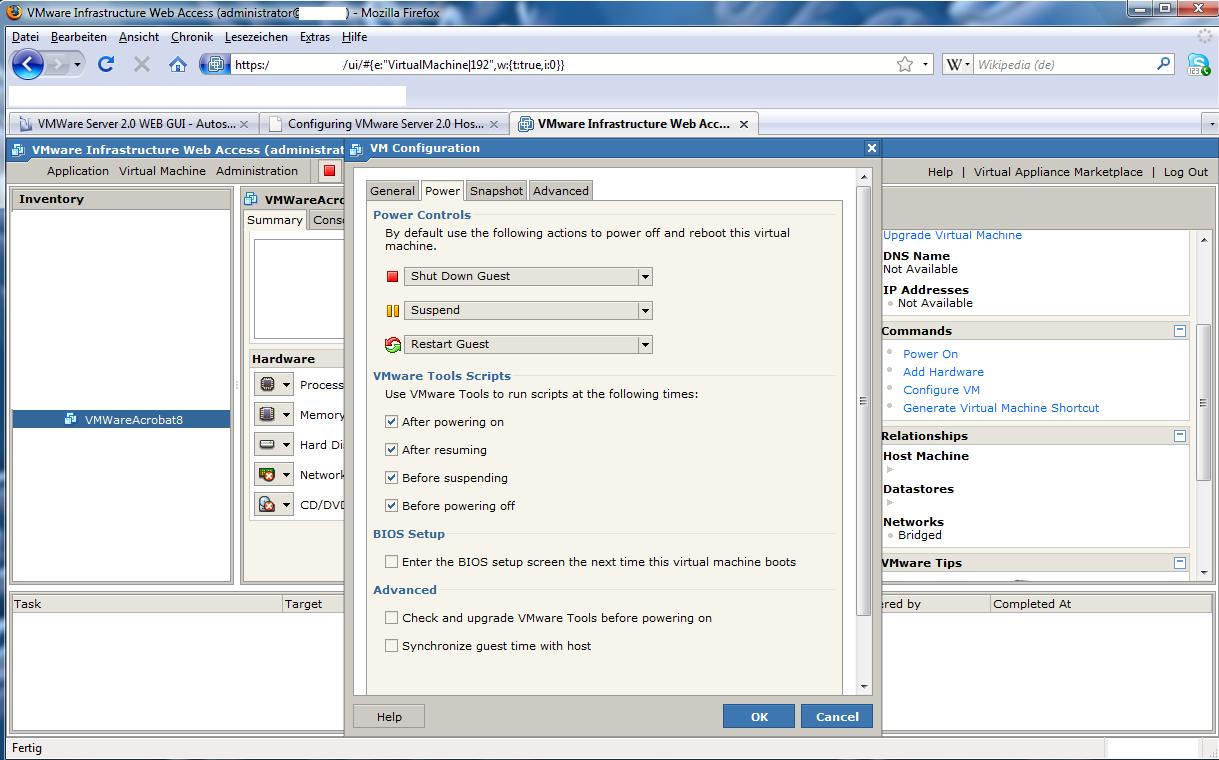This screenshot has height=760, width=1219.
Task: Switch to the General tab in VM Configuration
Action: click(392, 191)
